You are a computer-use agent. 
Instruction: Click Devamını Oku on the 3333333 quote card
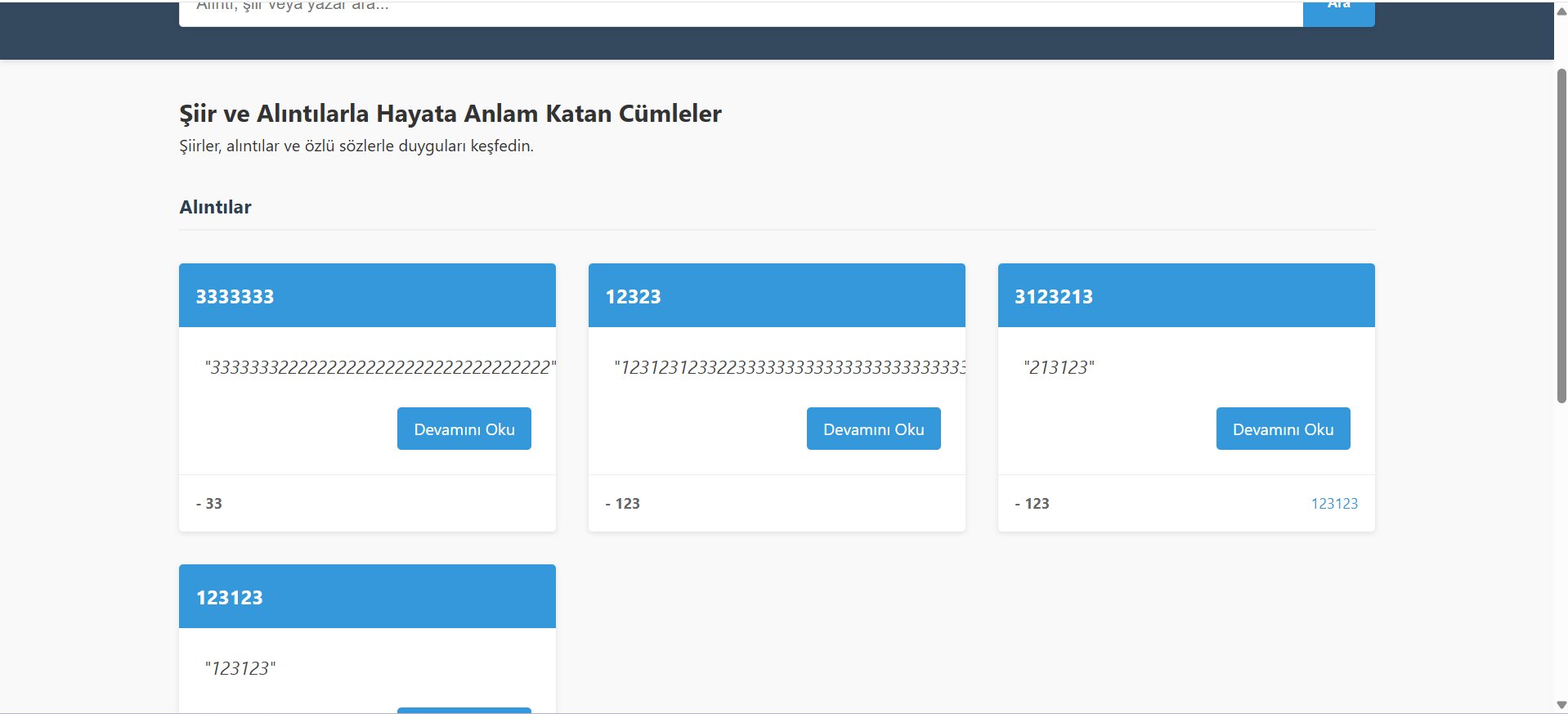point(464,428)
